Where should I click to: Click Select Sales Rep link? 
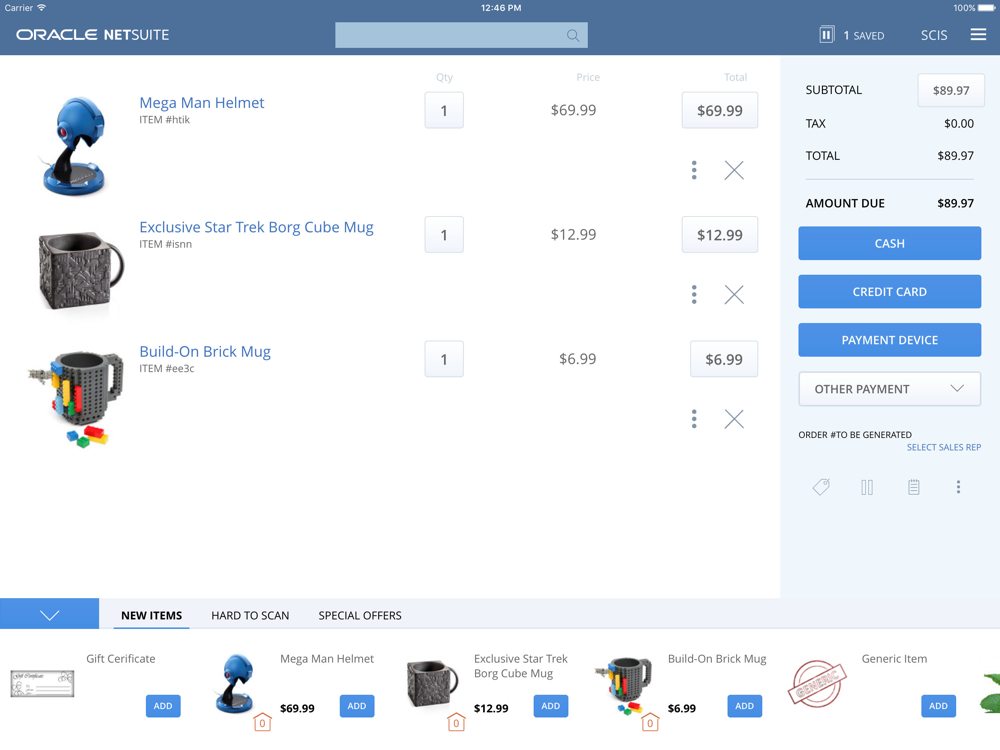(944, 447)
